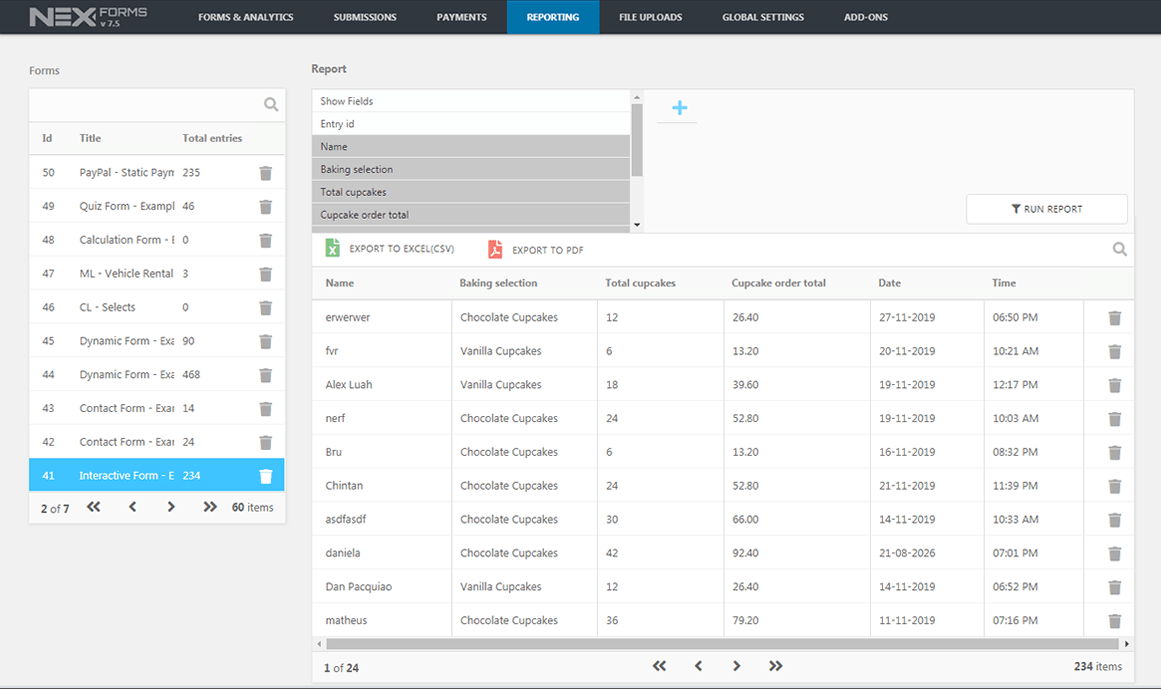Jump to first page of report entries
Viewport: 1161px width, 689px height.
[x=659, y=666]
